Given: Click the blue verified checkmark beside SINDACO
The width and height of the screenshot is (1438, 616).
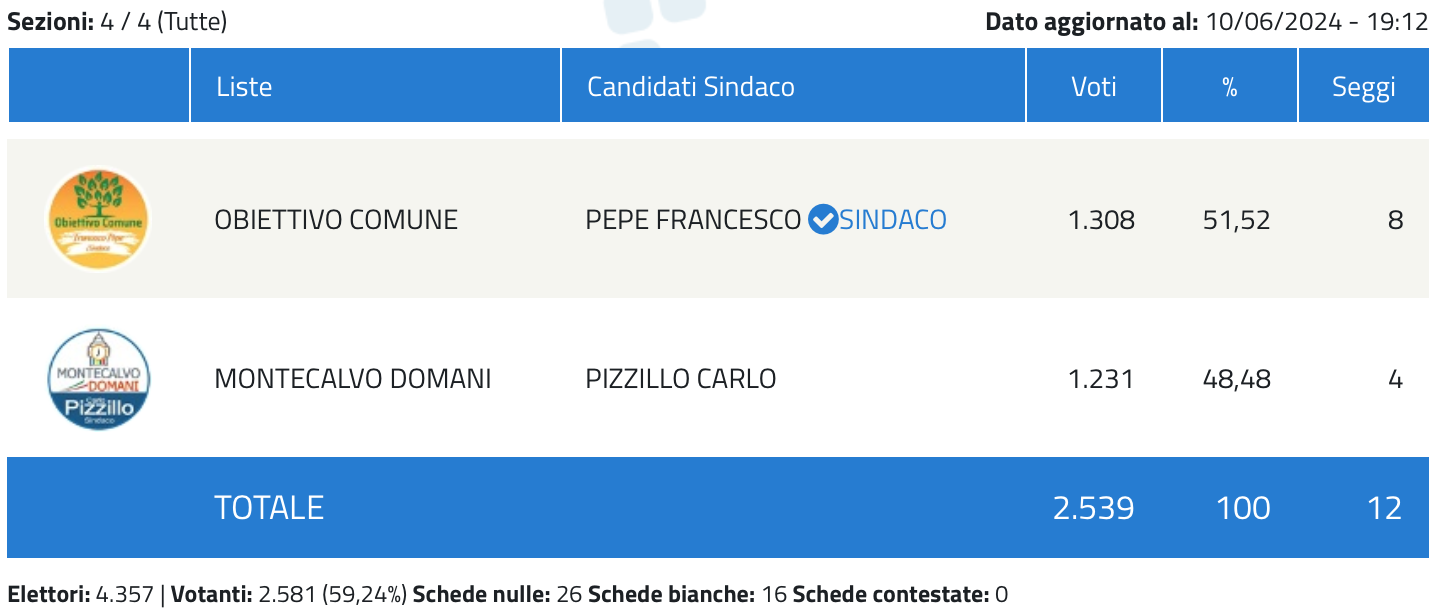Looking at the screenshot, I should point(822,219).
